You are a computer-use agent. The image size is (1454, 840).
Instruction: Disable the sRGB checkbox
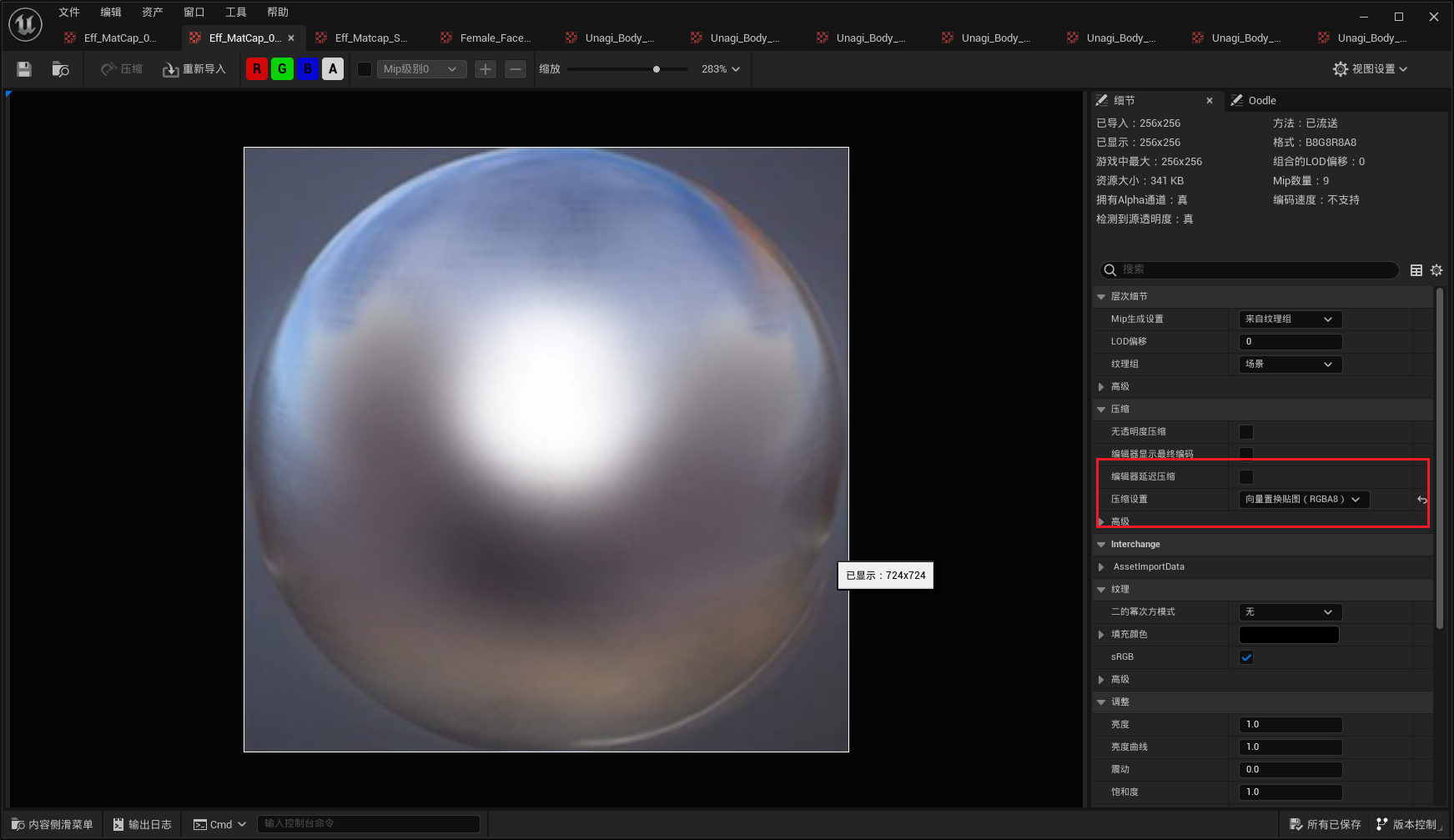pyautogui.click(x=1246, y=657)
